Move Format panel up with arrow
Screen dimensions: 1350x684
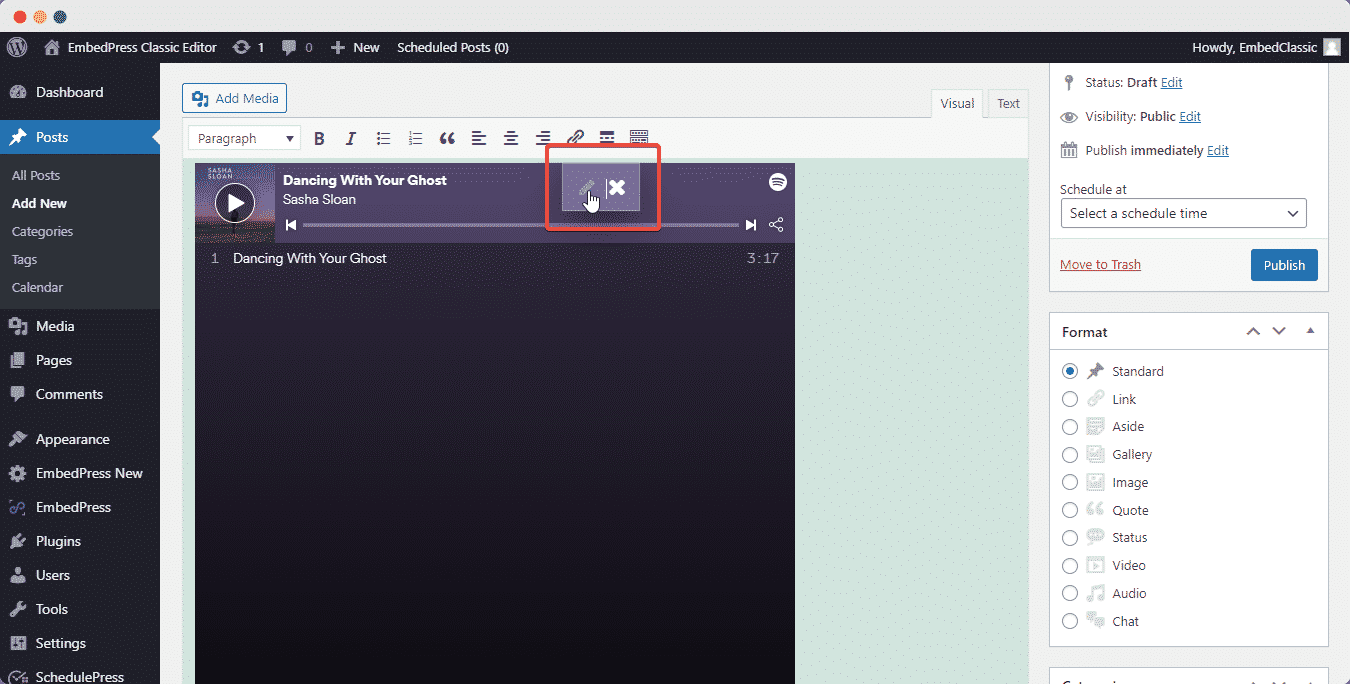[1253, 331]
